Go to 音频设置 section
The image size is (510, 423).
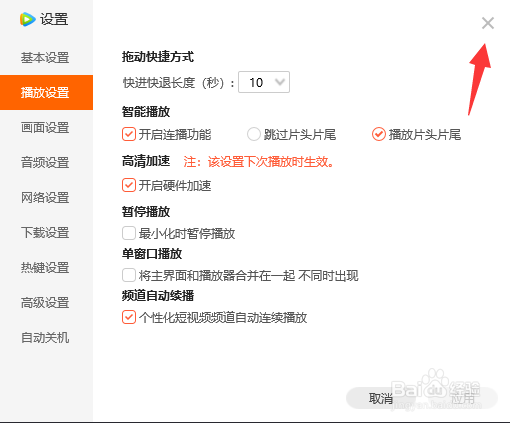point(45,163)
